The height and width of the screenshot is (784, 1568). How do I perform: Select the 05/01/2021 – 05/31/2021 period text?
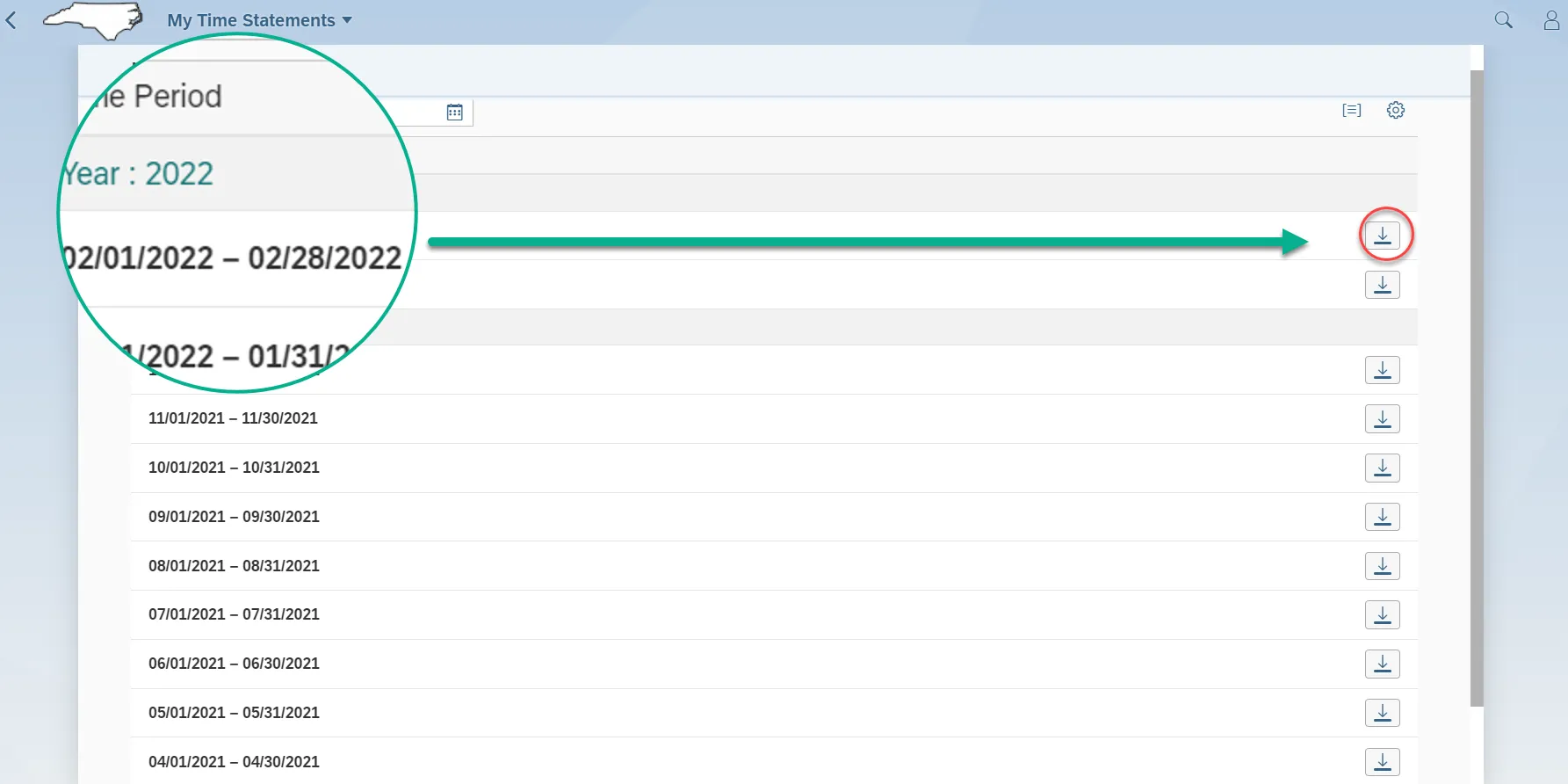(234, 713)
